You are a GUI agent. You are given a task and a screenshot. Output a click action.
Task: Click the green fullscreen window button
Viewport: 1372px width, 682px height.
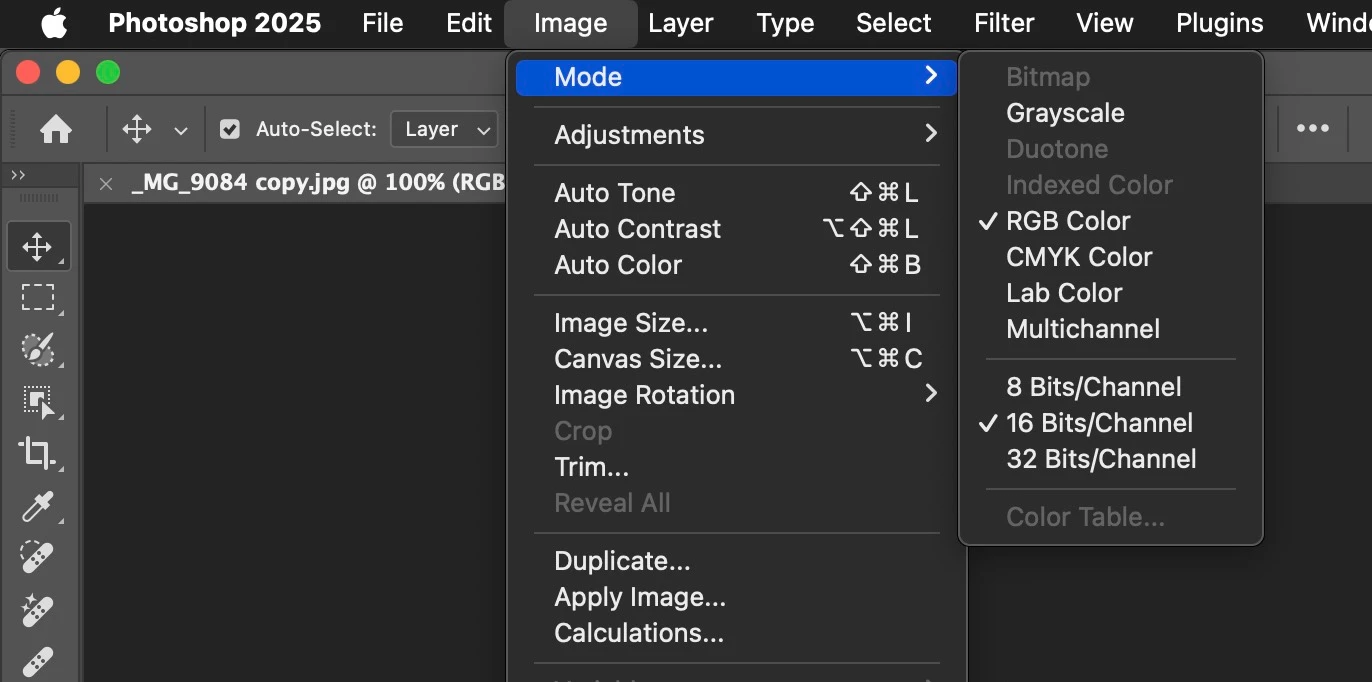coord(107,72)
